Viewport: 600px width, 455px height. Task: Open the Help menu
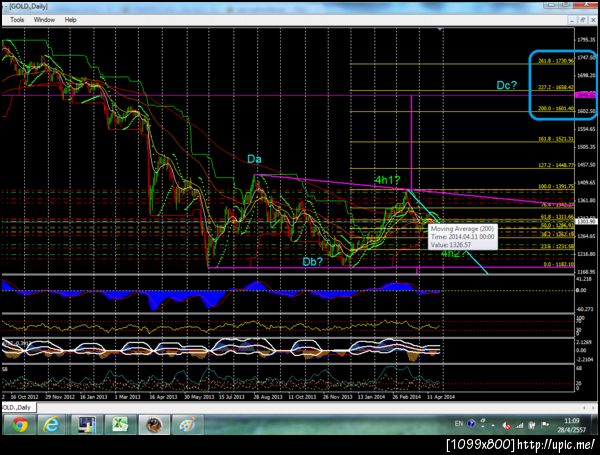[x=70, y=20]
